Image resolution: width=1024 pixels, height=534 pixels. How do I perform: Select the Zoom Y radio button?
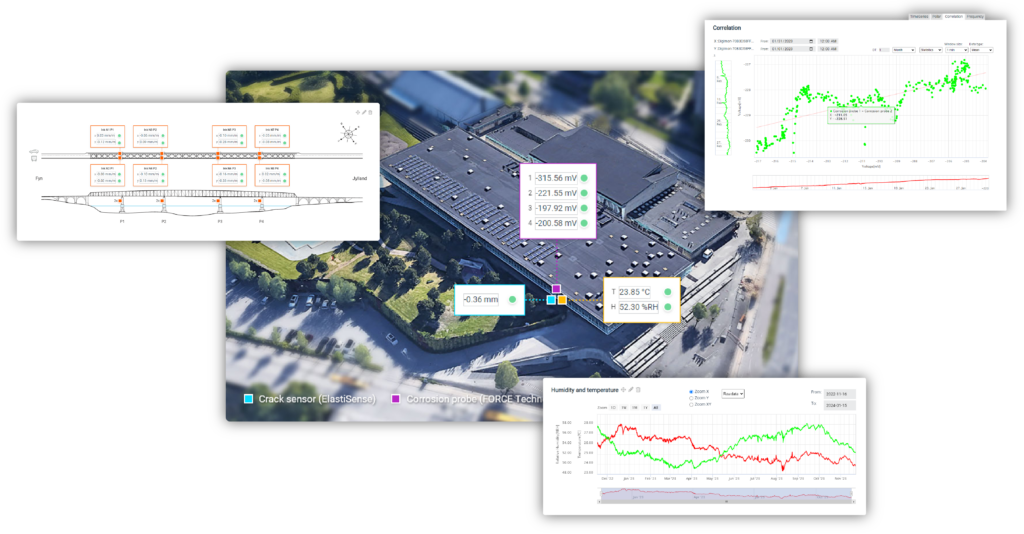(x=692, y=397)
